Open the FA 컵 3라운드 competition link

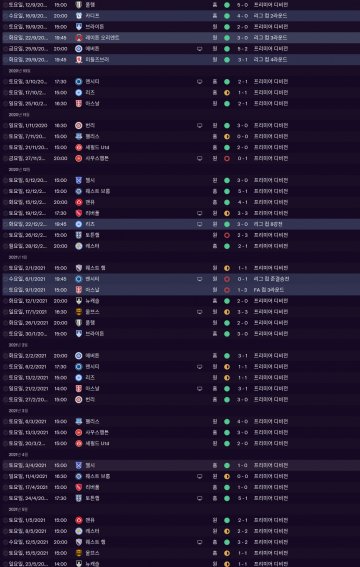click(269, 290)
